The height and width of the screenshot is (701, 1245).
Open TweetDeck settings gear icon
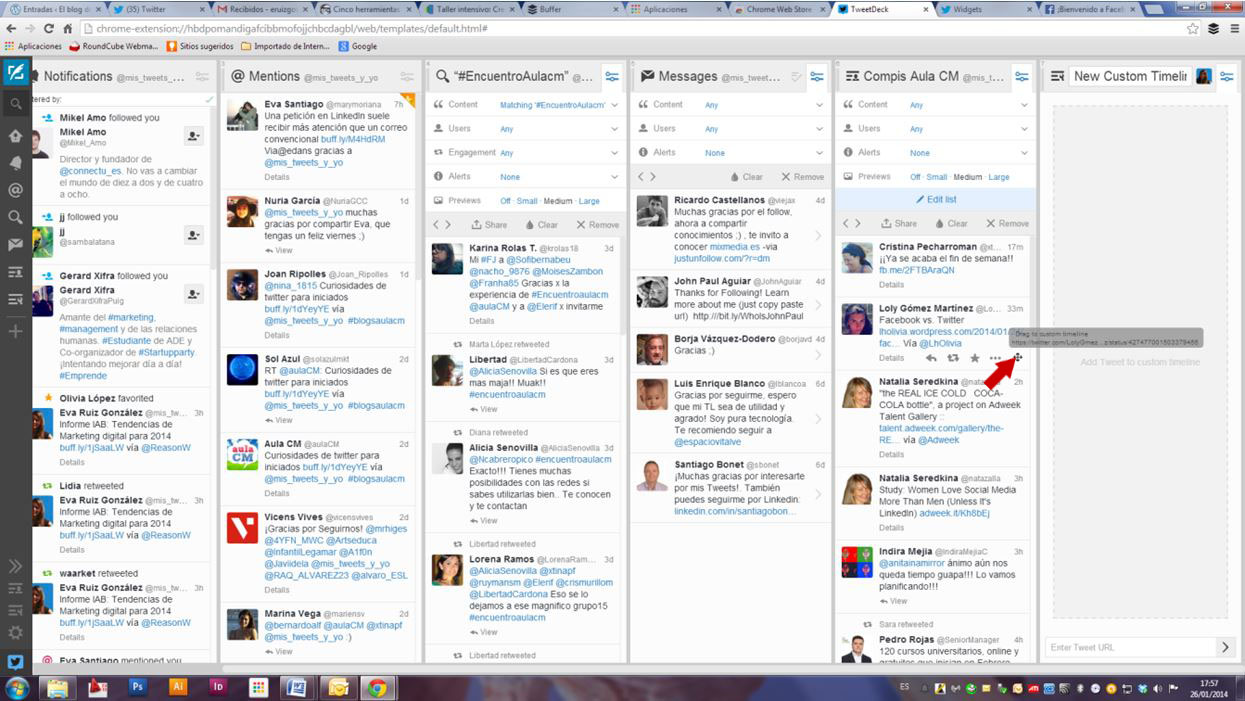[x=15, y=632]
